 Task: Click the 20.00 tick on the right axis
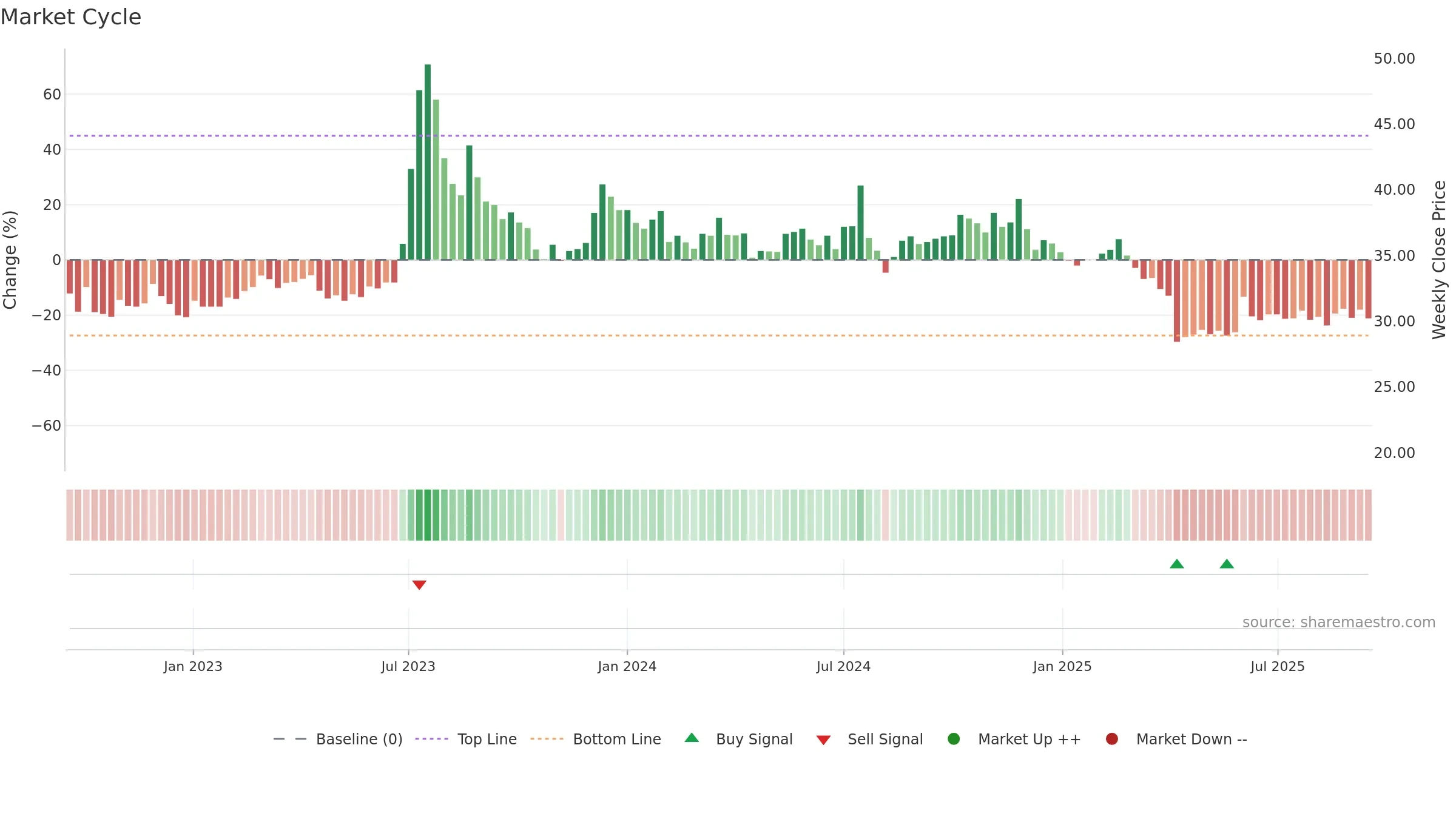click(x=1394, y=453)
